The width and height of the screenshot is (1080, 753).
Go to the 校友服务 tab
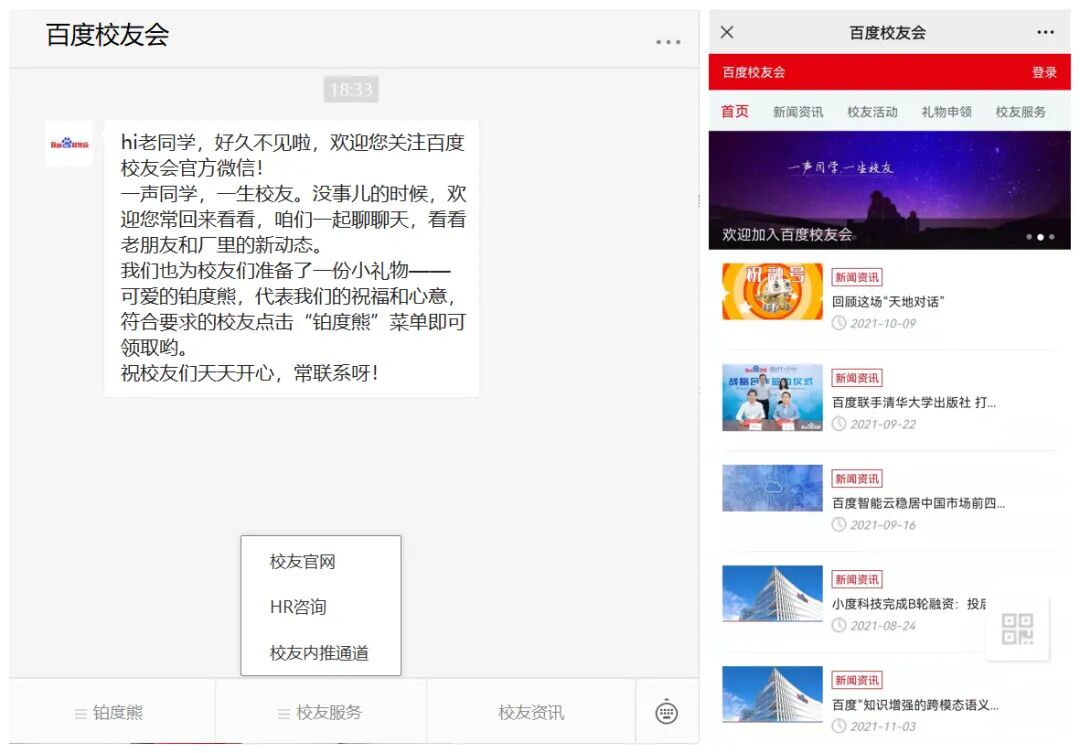click(x=1020, y=112)
